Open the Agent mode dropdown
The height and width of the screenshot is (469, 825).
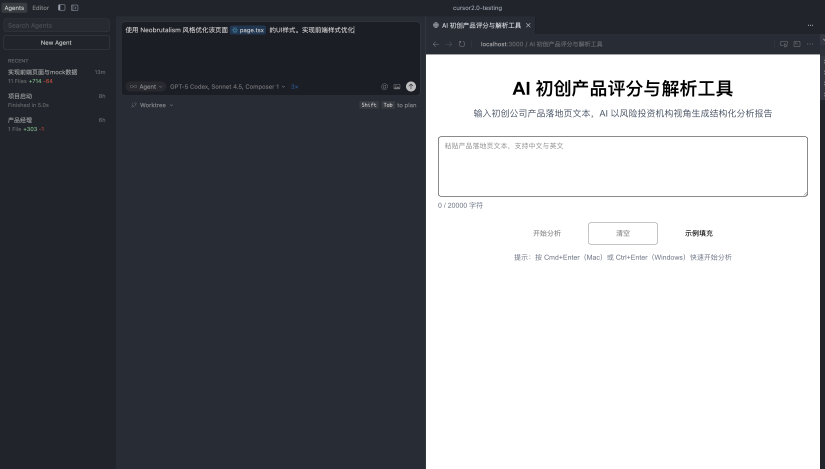147,87
